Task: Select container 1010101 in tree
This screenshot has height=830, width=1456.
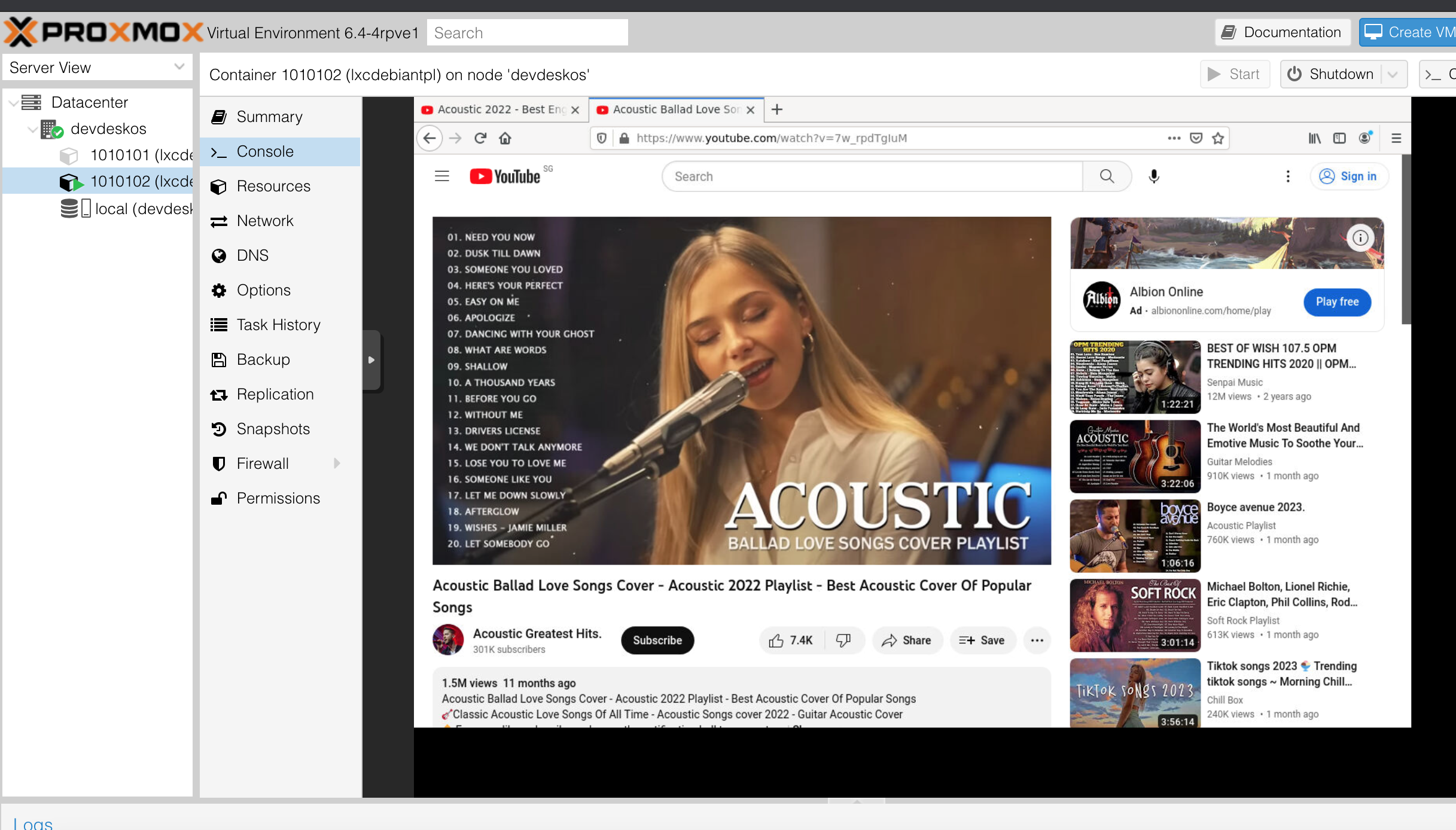Action: [x=98, y=155]
